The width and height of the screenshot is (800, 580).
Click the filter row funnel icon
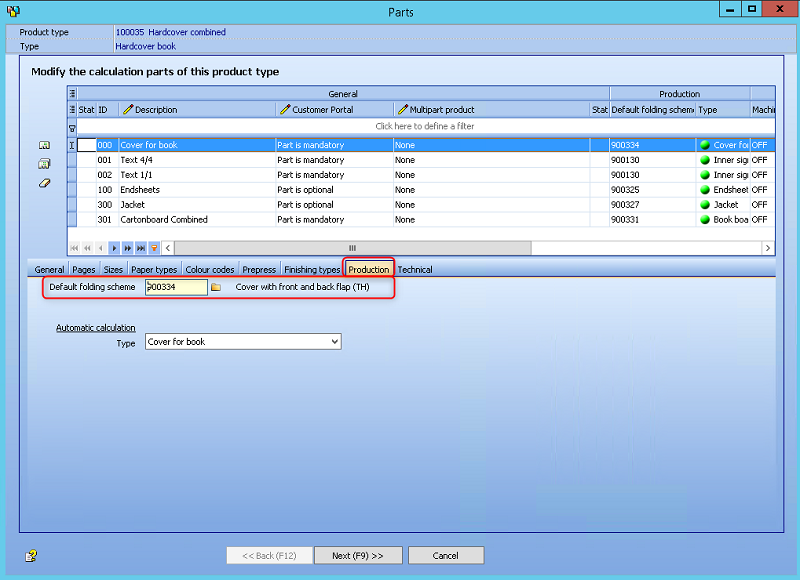coord(72,128)
